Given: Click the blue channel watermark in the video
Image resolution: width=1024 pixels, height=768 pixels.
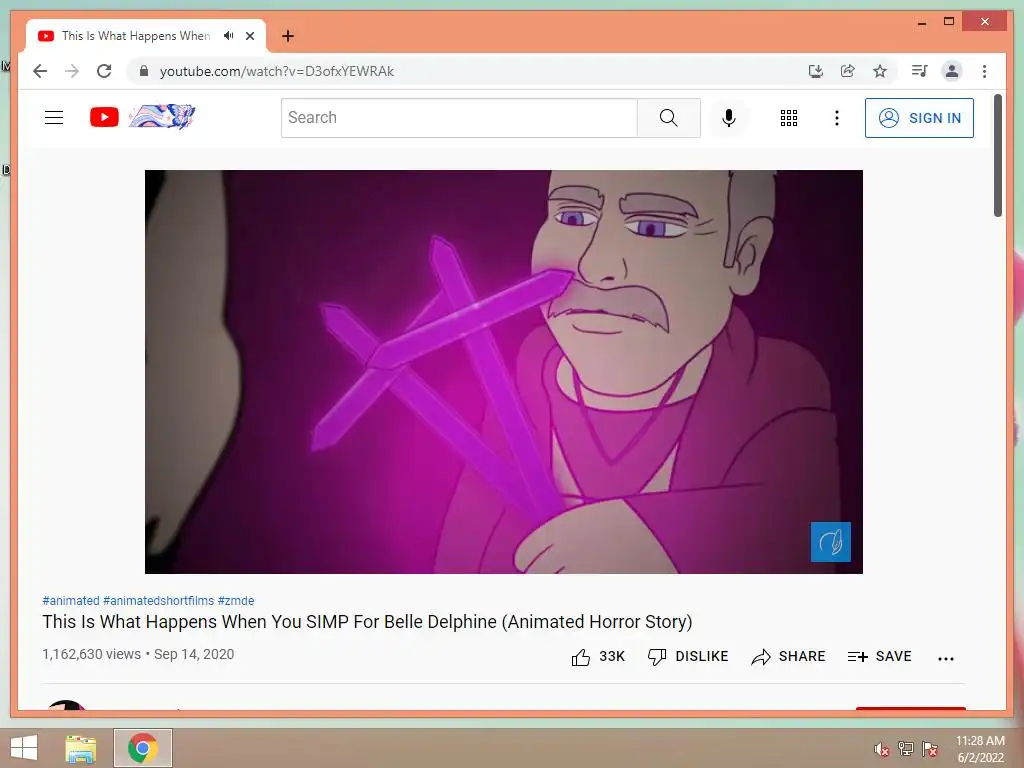Looking at the screenshot, I should [831, 541].
